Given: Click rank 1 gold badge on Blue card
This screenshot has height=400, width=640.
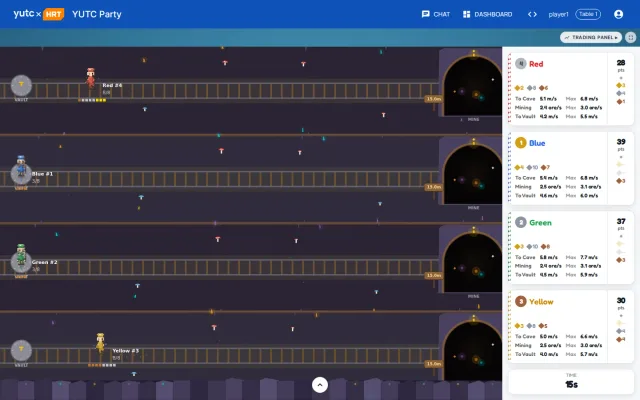Looking at the screenshot, I should point(520,143).
